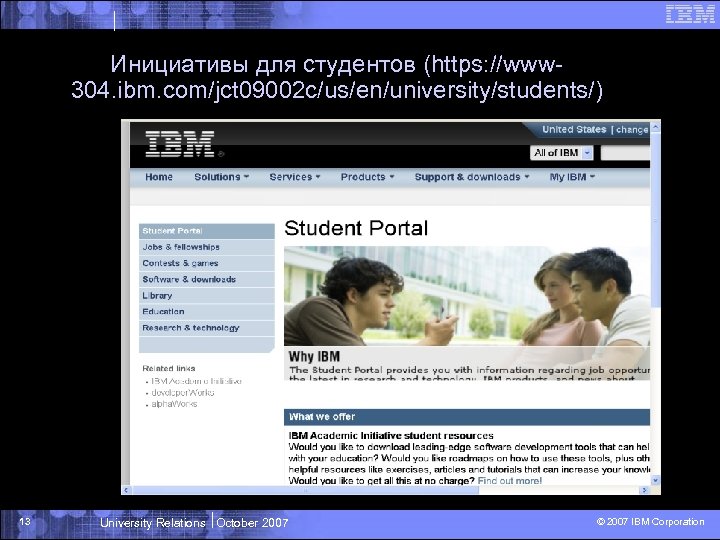Viewport: 720px width, 540px height.
Task: Click the vertical scrollbar up arrow
Action: 656,127
